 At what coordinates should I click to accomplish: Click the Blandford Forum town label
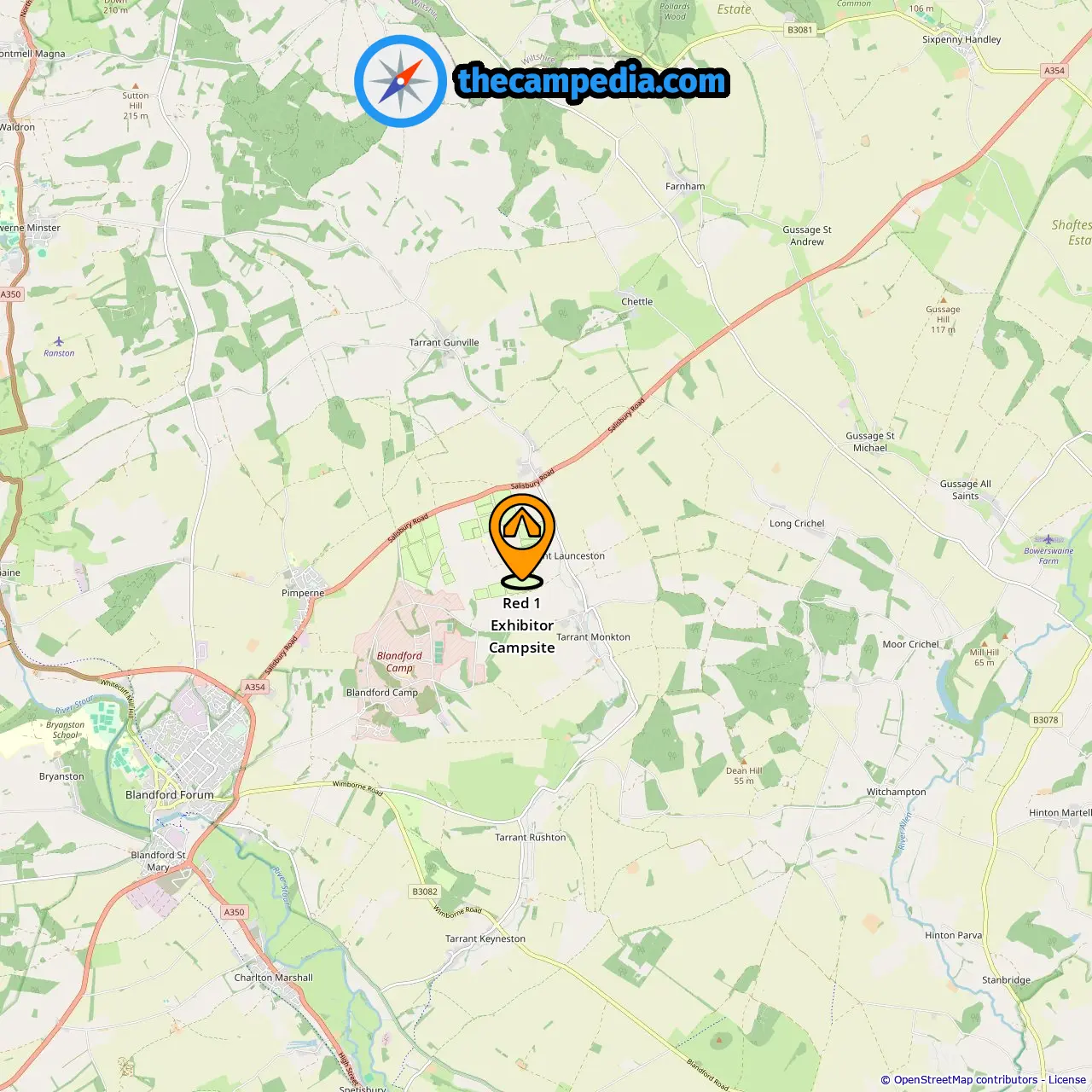coord(170,794)
